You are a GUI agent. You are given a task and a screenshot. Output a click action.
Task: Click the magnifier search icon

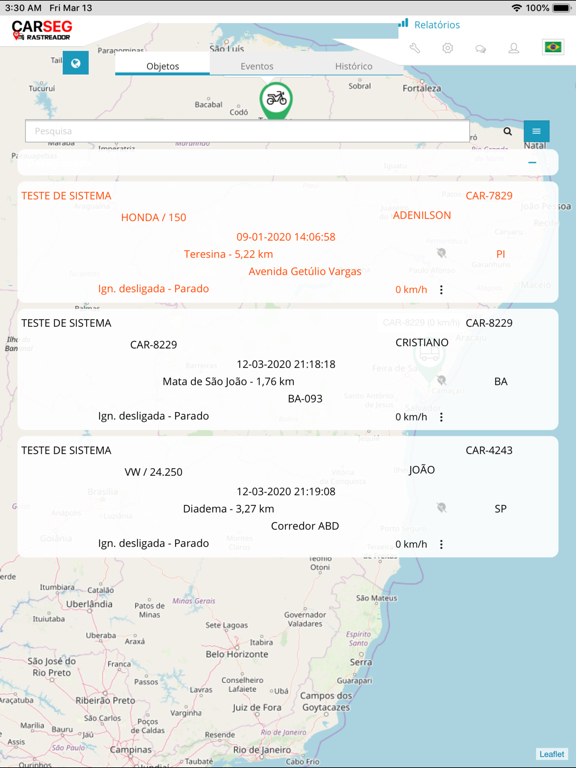click(x=508, y=131)
